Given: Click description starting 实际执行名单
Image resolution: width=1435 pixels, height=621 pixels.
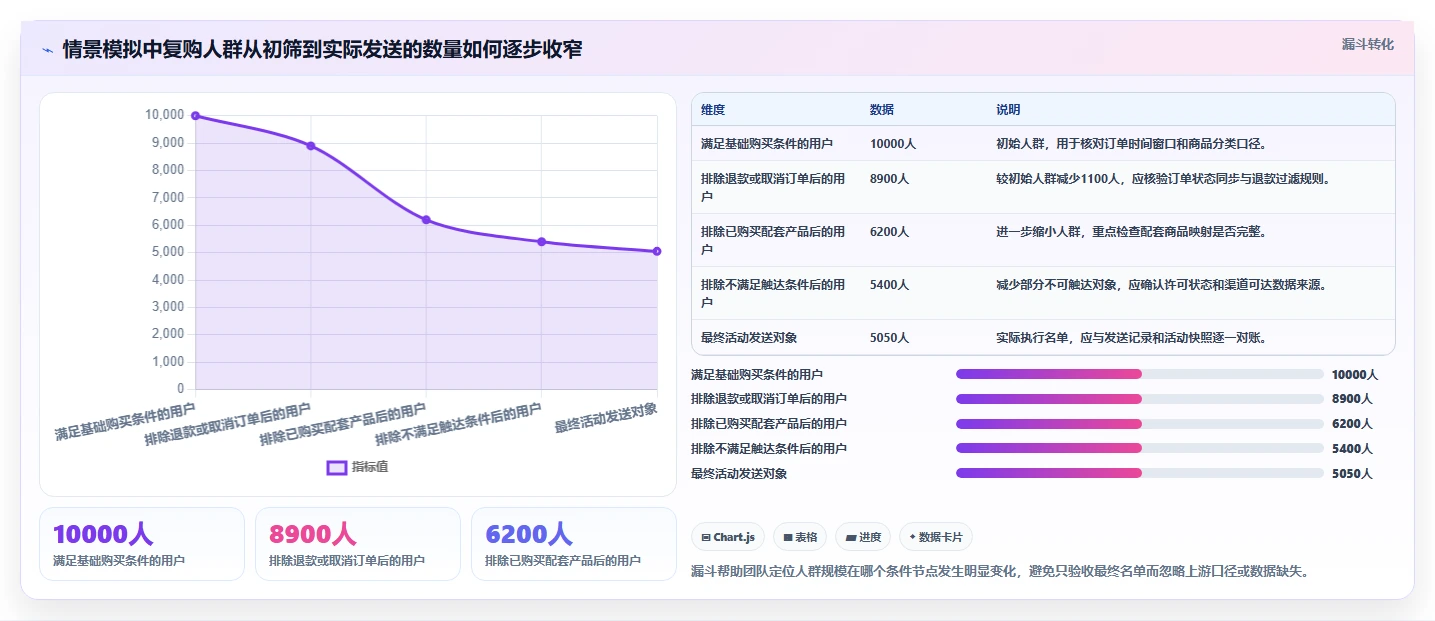Looking at the screenshot, I should click(x=1131, y=338).
